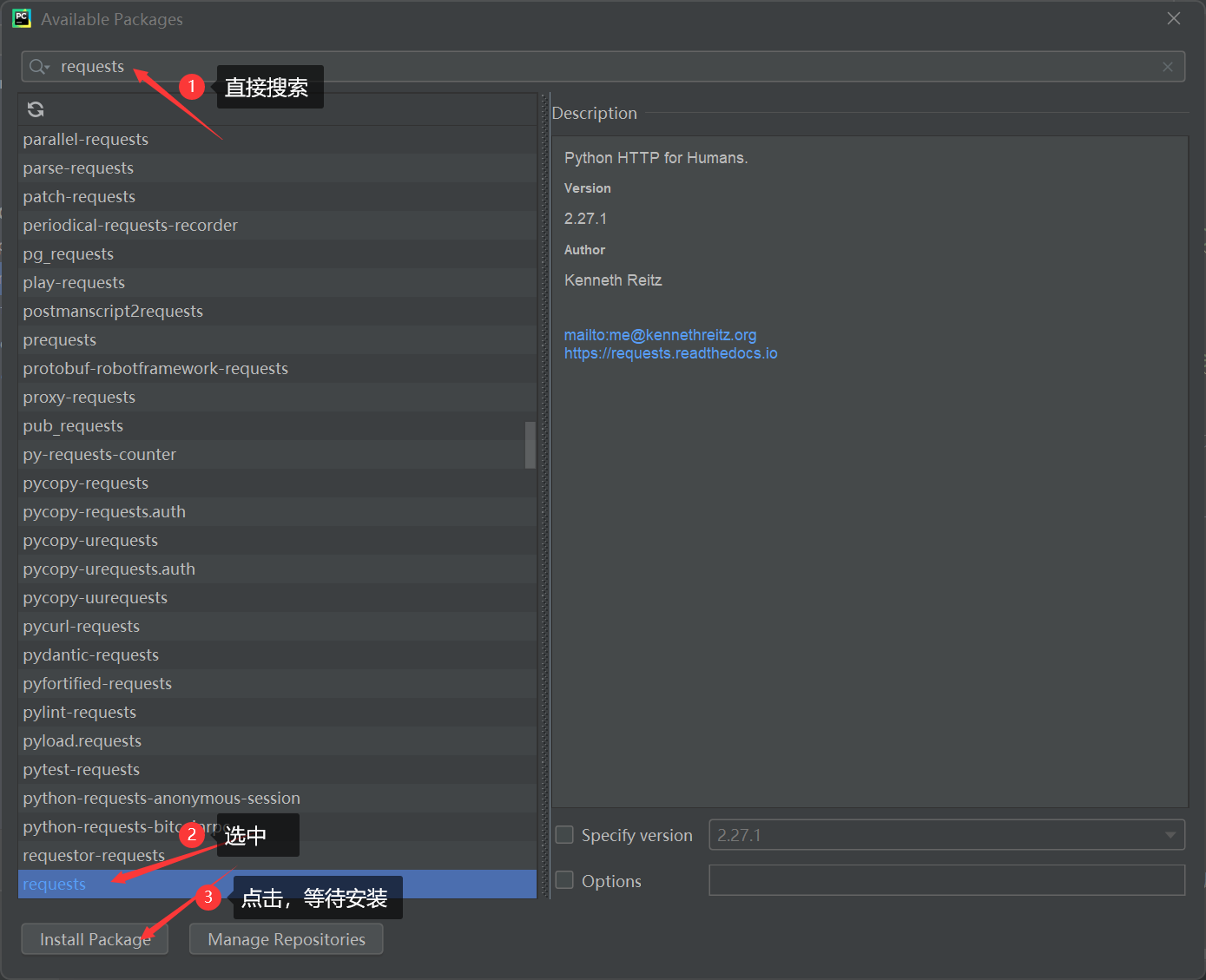The height and width of the screenshot is (980, 1206).
Task: Select the postmanscript2requests package
Action: pyautogui.click(x=278, y=312)
